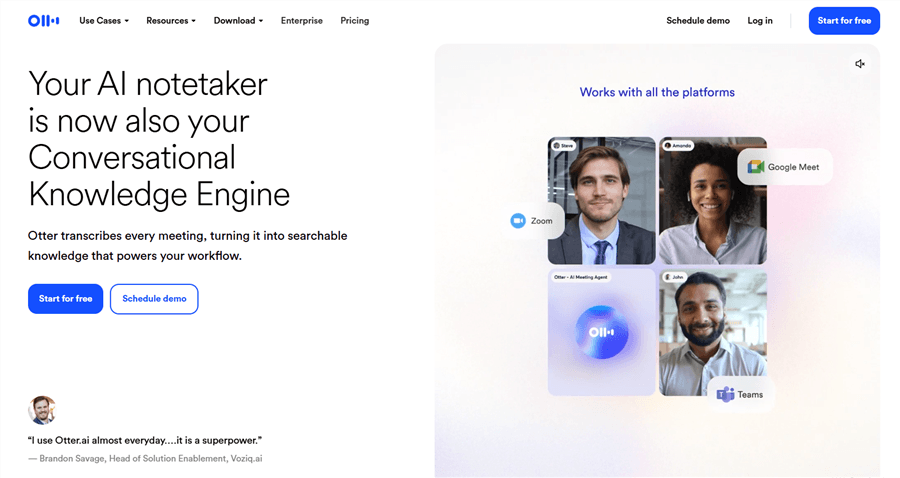Click the Brandon Savage attribution line

[x=145, y=458]
